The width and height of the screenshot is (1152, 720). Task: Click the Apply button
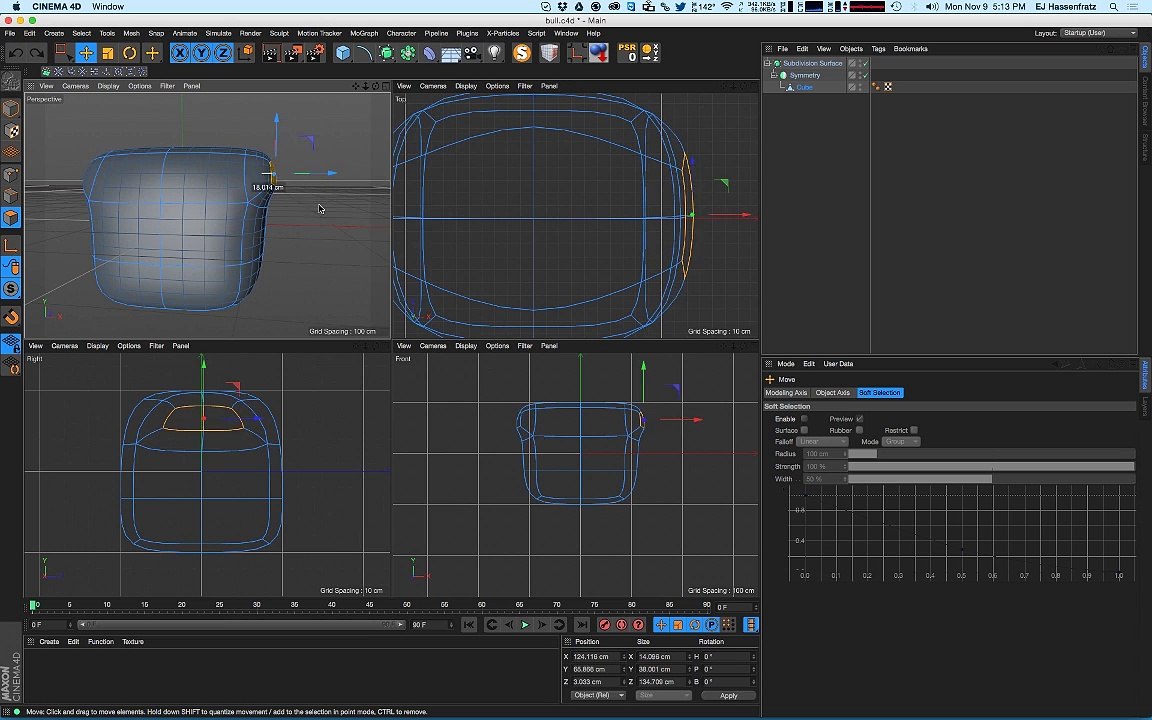click(728, 695)
